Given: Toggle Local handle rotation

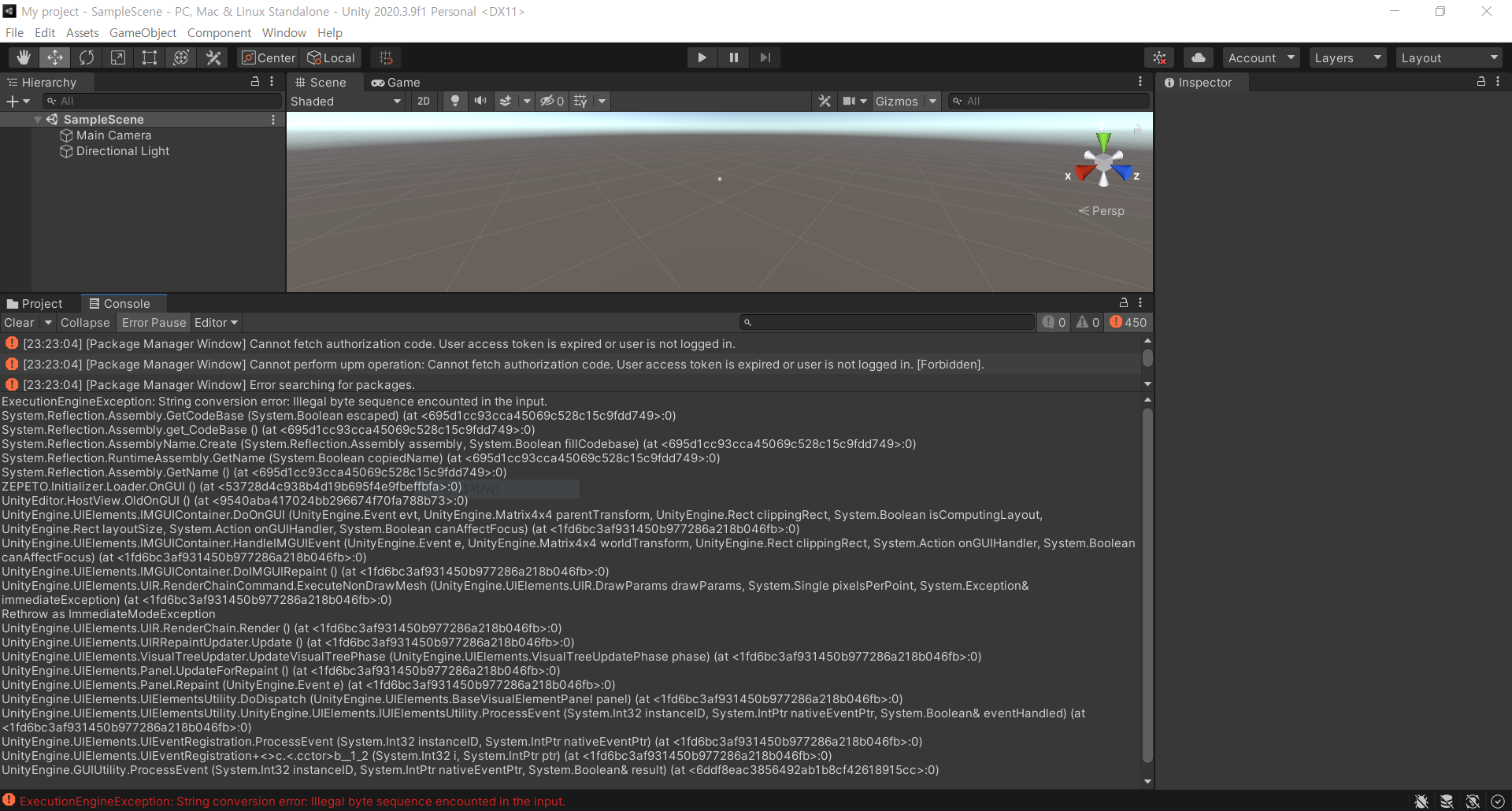Looking at the screenshot, I should coord(332,57).
